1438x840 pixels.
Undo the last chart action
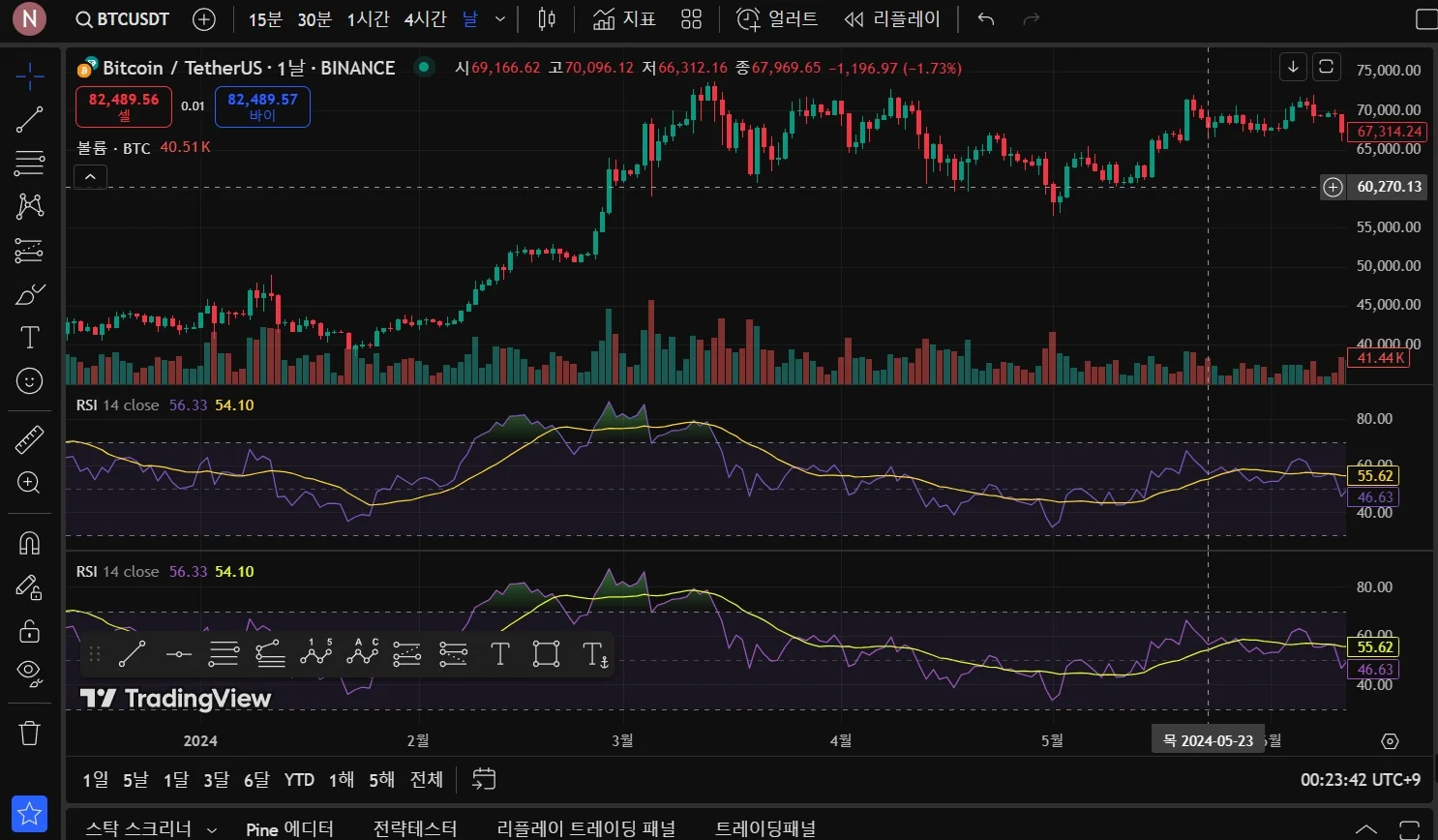986,19
